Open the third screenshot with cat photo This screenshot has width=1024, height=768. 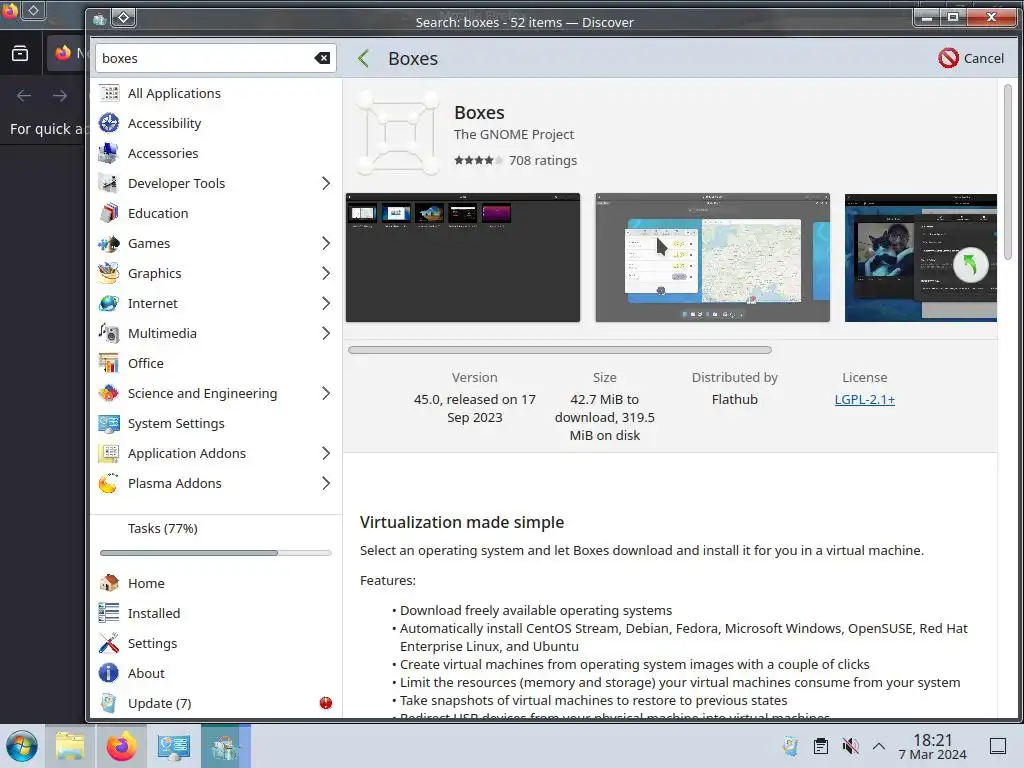pyautogui.click(x=921, y=257)
